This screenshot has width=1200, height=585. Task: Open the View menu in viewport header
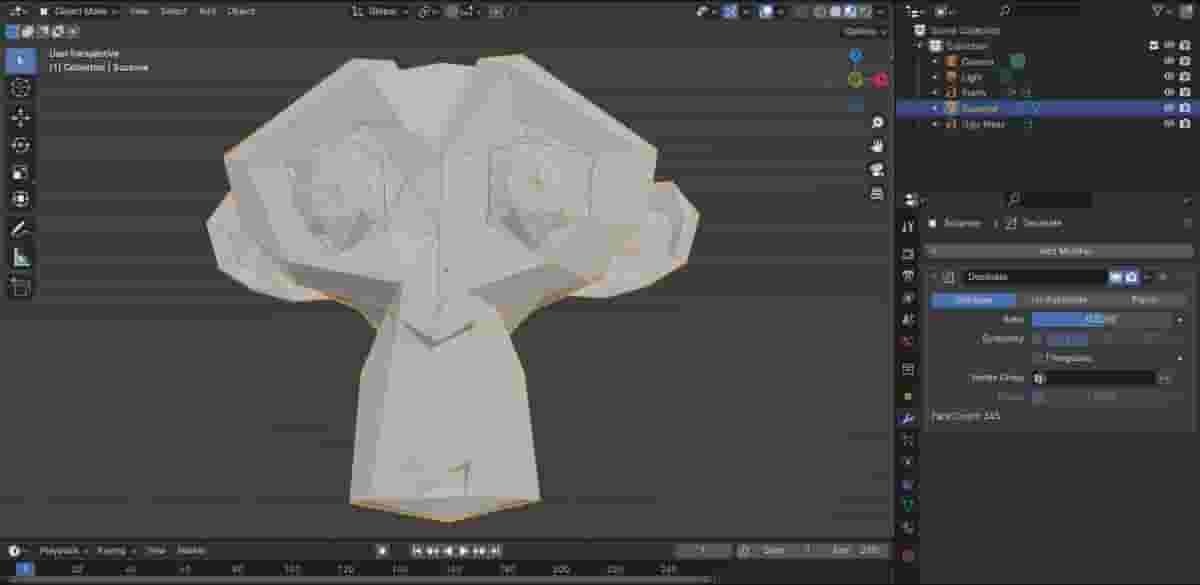click(139, 11)
